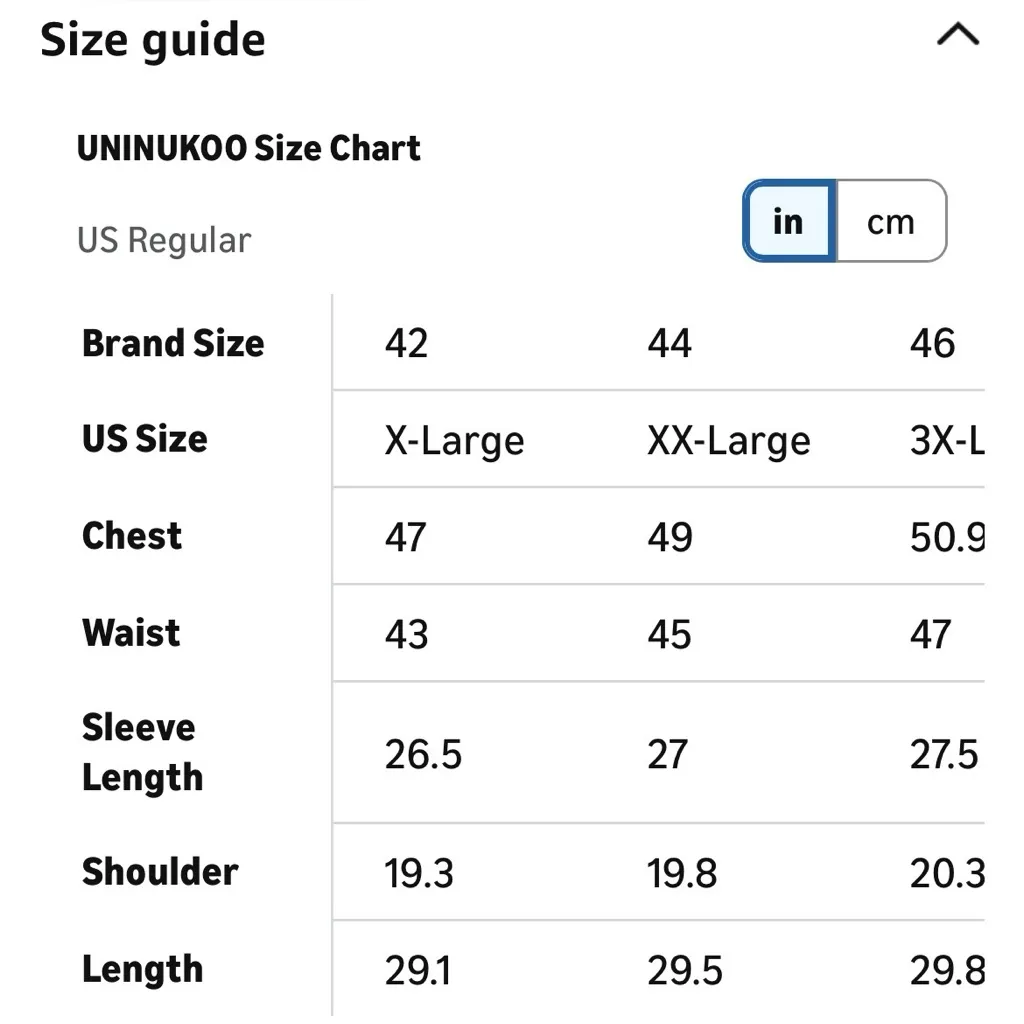Switch measurement units to cm
Viewport: 1024px width, 1024px height.
[889, 222]
